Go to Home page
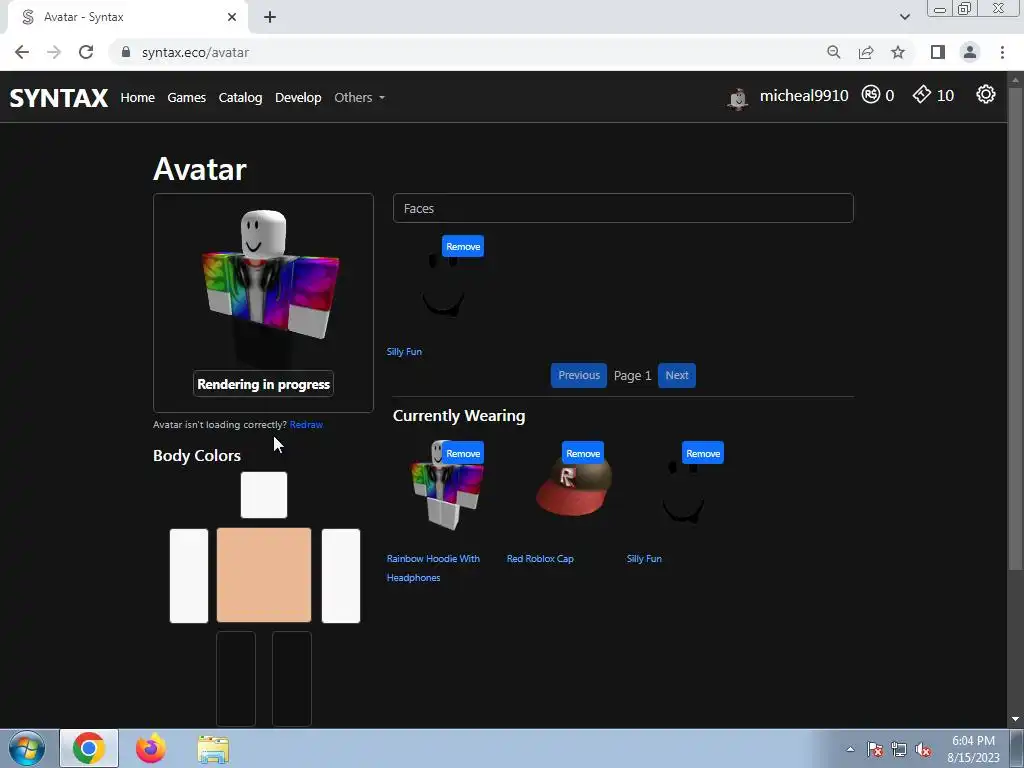Image resolution: width=1024 pixels, height=768 pixels. 137,97
